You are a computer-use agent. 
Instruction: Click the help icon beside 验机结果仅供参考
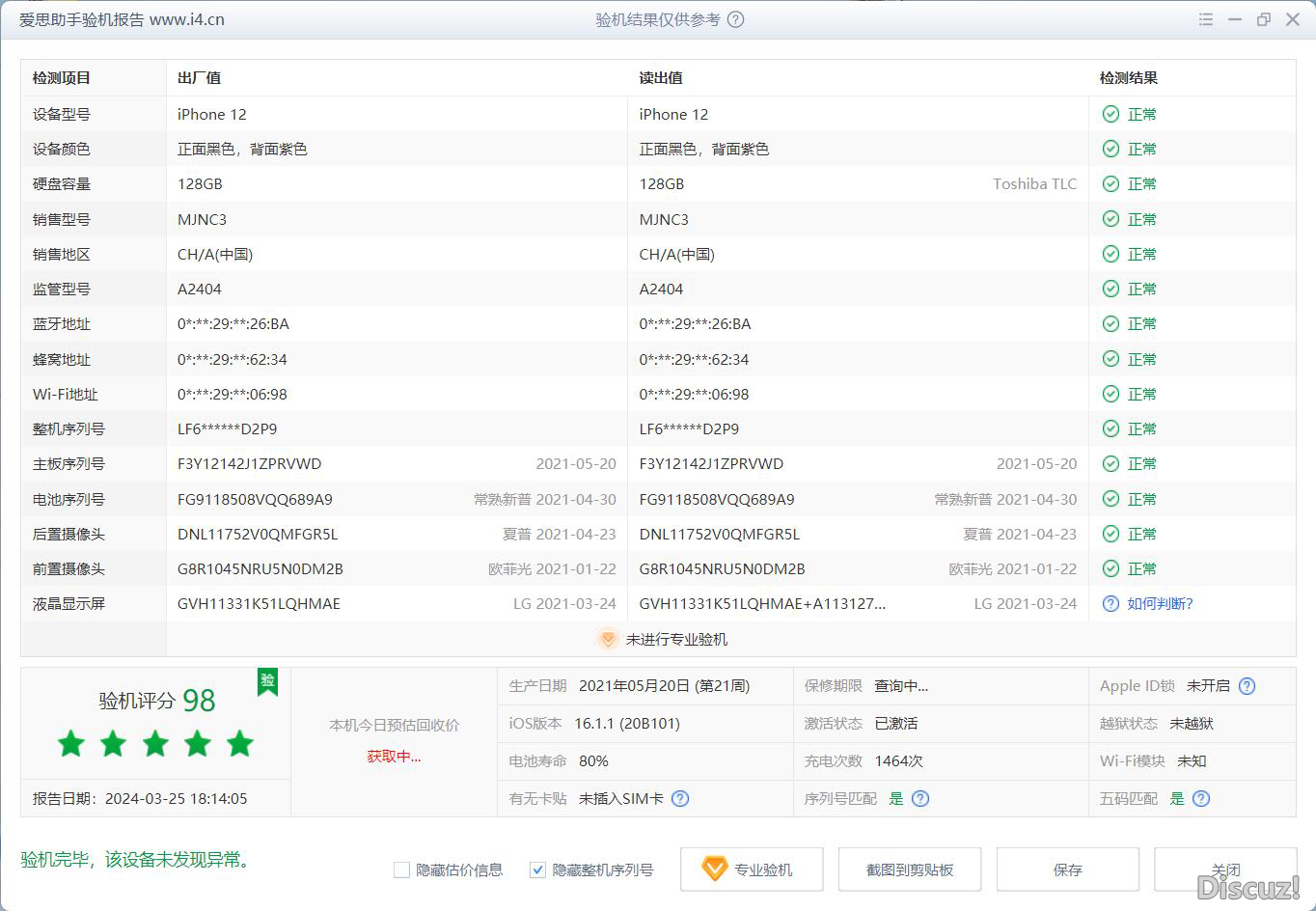pos(735,19)
